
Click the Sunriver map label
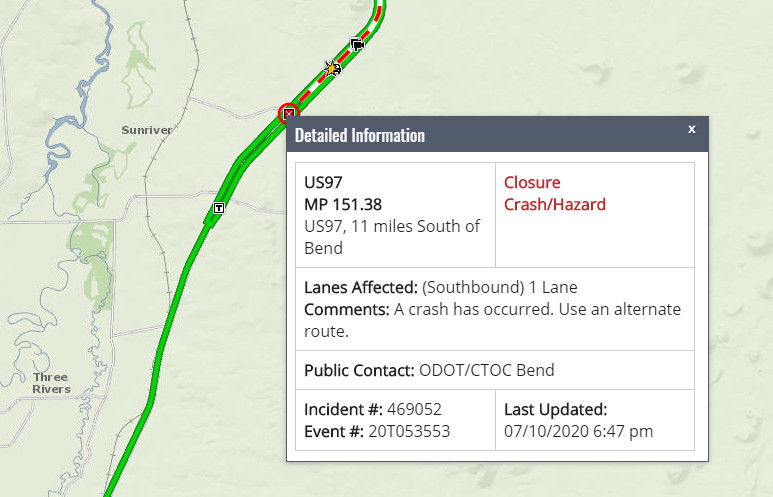(146, 130)
